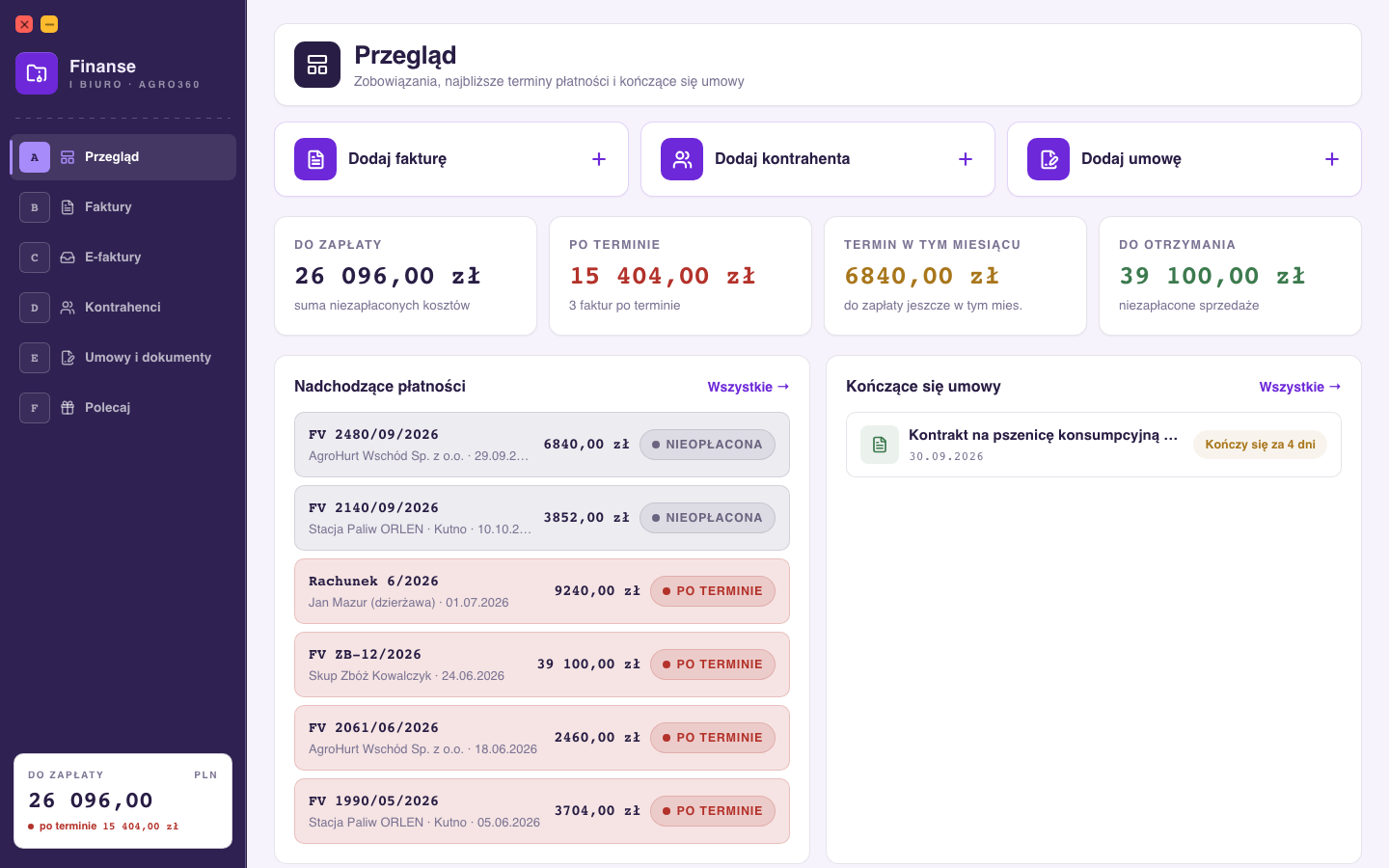
Task: Click the Umowy i dokumenty icon in sidebar
Action: [x=68, y=358]
